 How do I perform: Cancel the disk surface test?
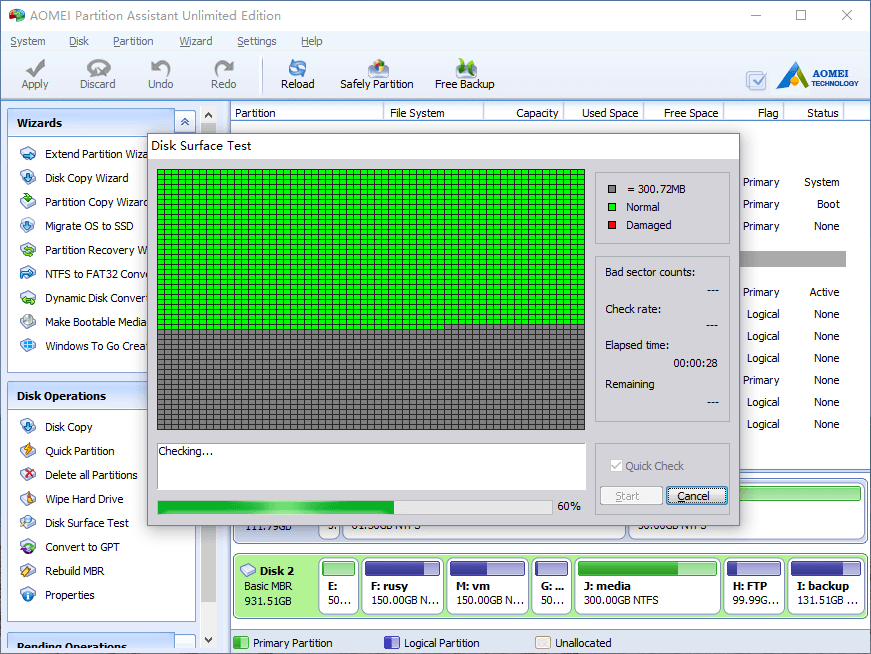click(x=697, y=496)
